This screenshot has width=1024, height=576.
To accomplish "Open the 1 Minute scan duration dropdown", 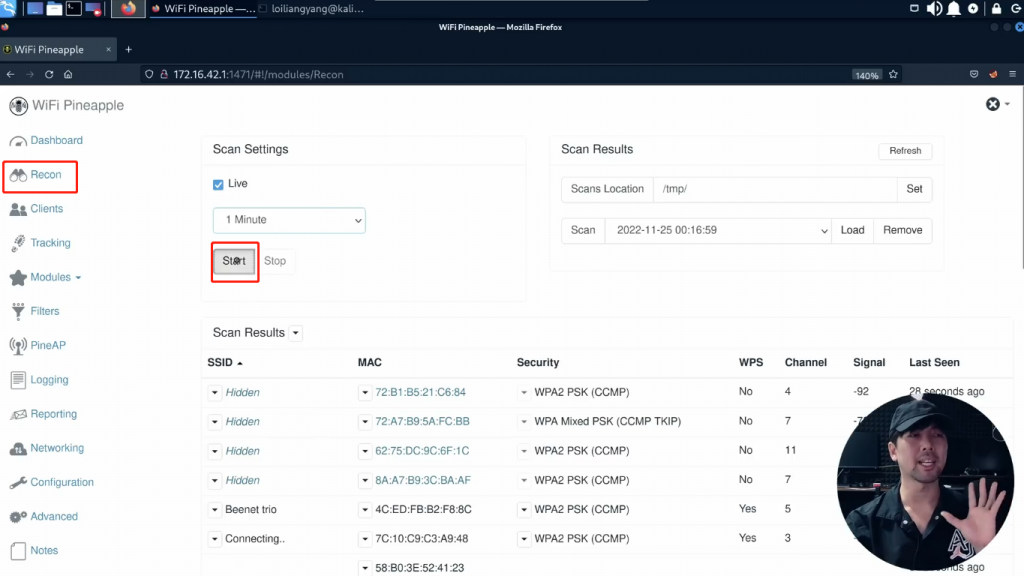I will coord(289,220).
